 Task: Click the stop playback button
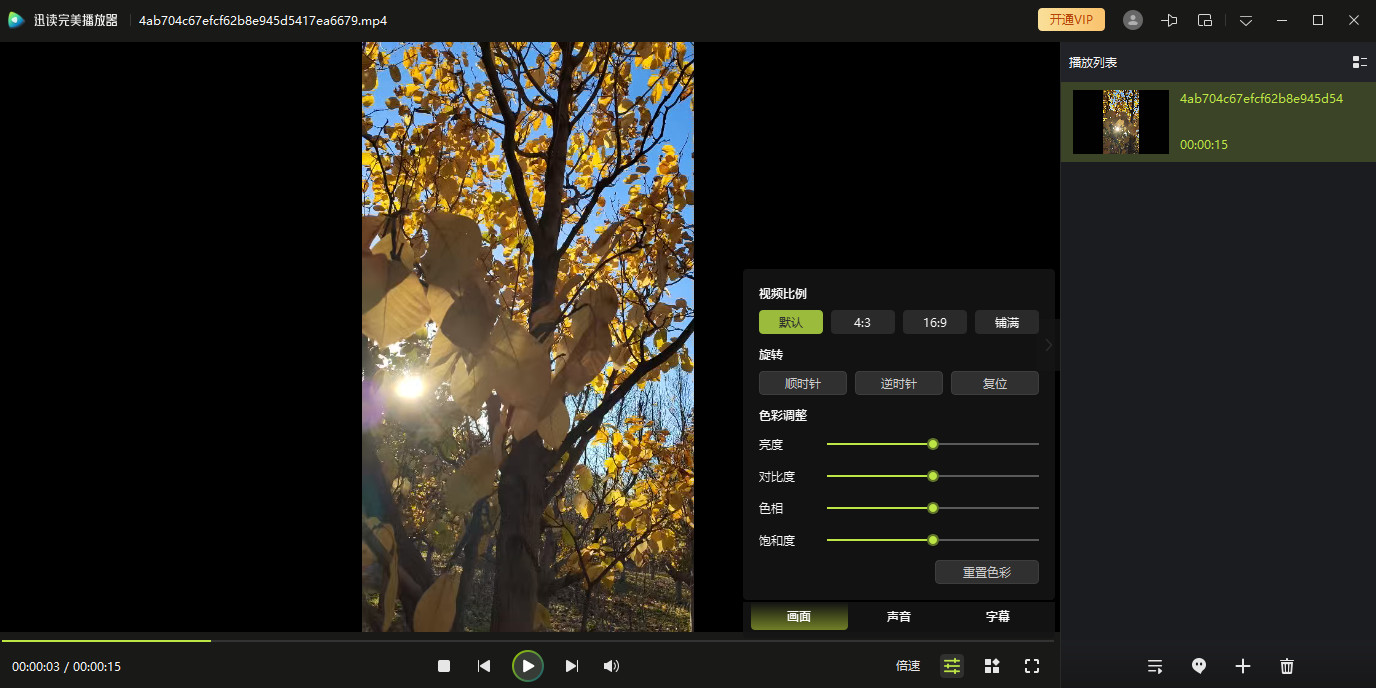click(x=444, y=666)
